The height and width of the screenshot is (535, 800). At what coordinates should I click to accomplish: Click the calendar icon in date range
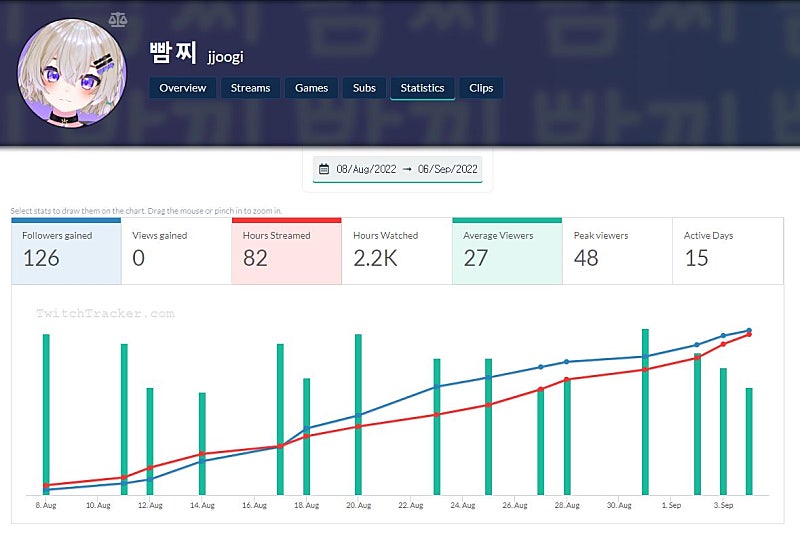point(324,169)
